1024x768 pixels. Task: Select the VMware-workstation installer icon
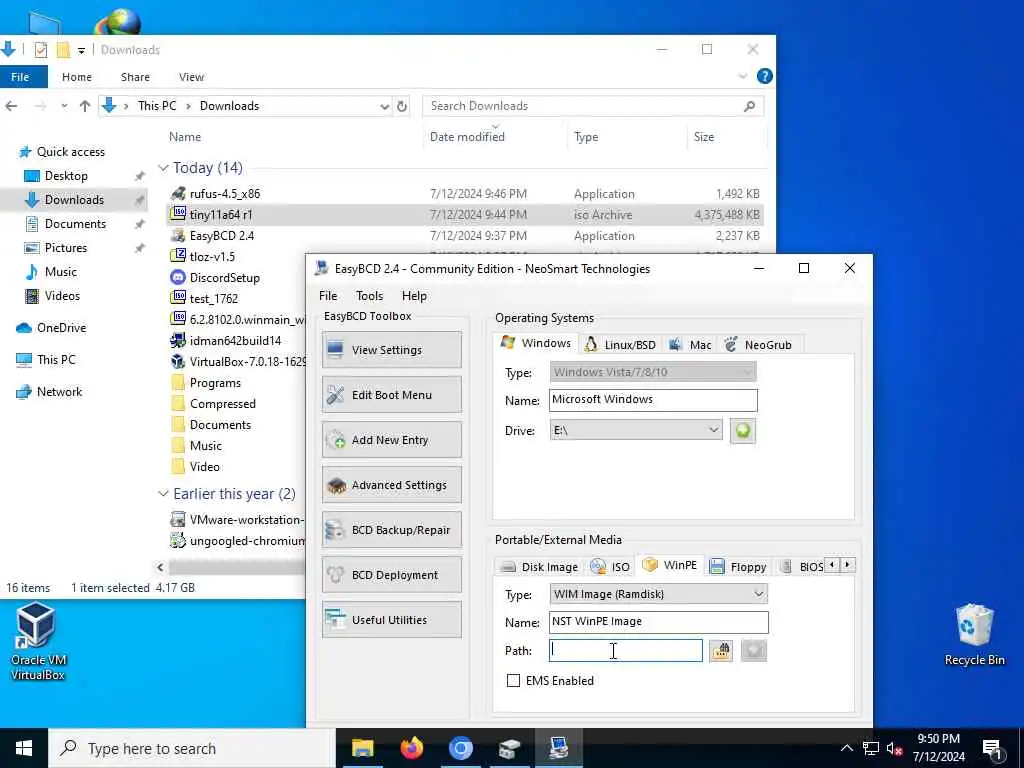click(x=178, y=520)
